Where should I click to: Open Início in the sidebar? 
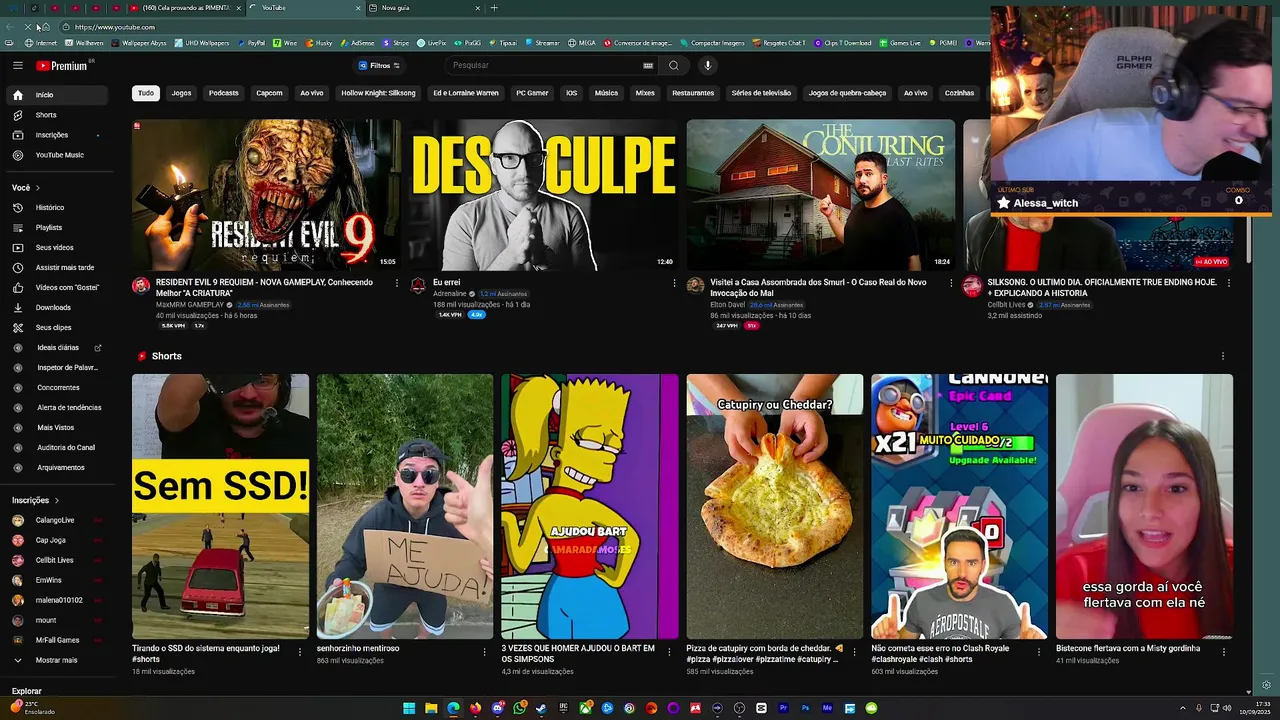[x=56, y=95]
